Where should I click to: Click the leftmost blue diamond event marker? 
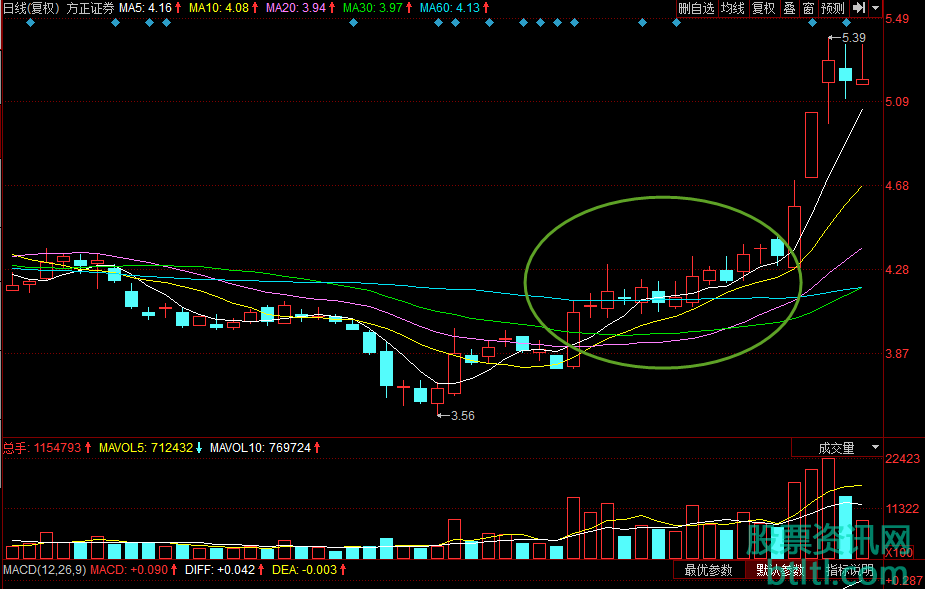click(x=31, y=23)
